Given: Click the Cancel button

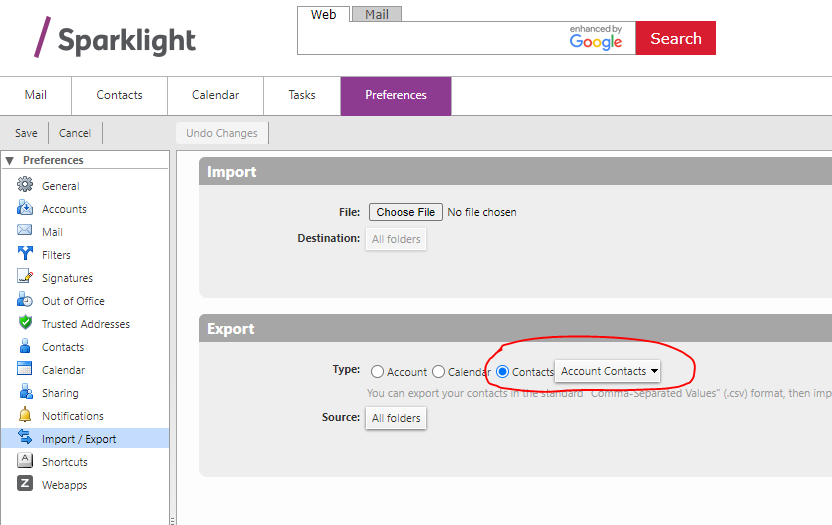Looking at the screenshot, I should tap(75, 133).
